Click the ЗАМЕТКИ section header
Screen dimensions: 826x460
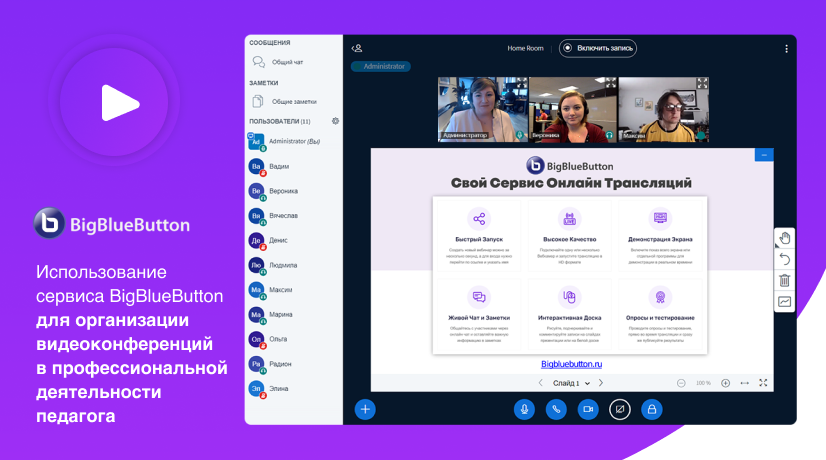tap(264, 83)
